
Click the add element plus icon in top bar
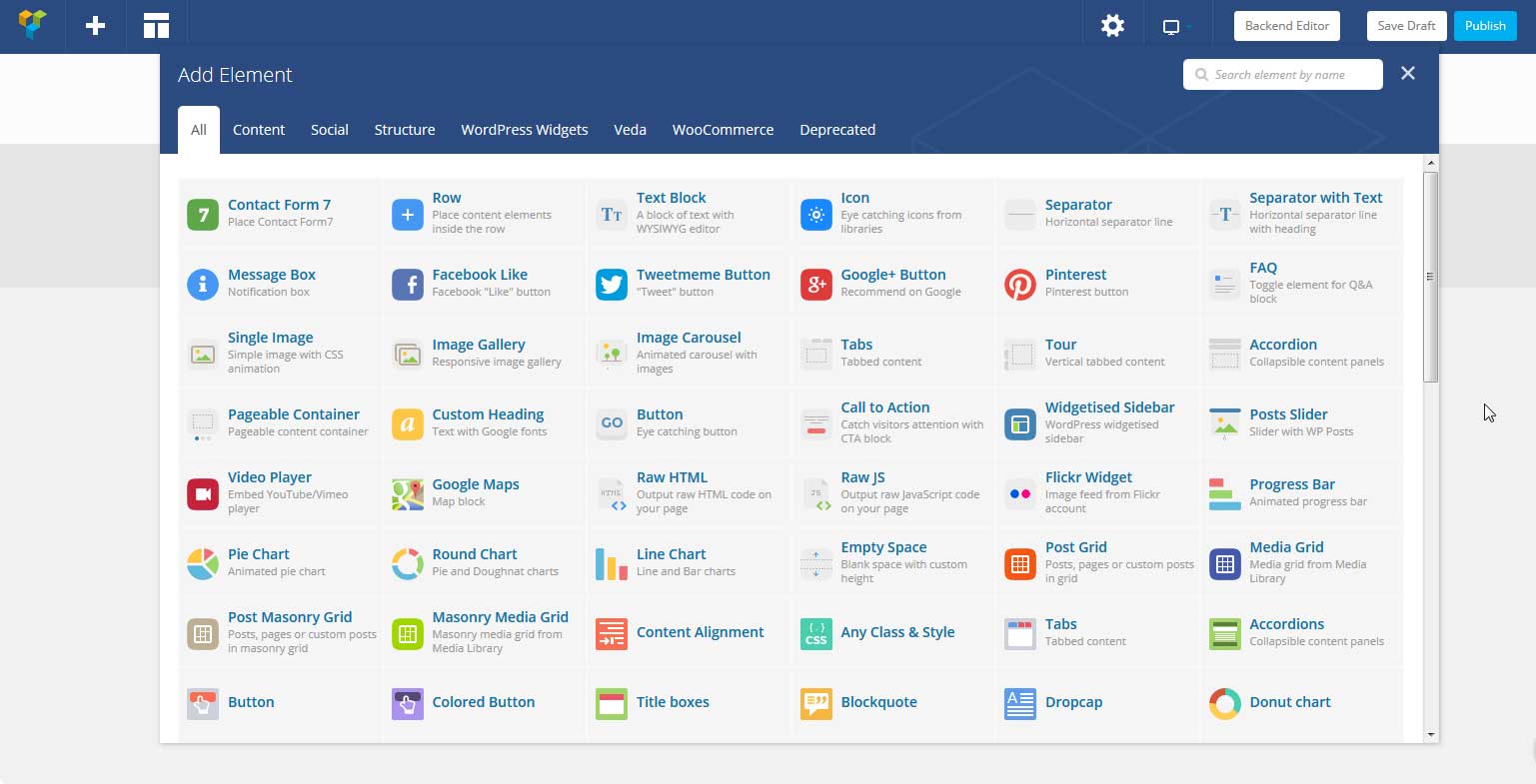pos(96,26)
